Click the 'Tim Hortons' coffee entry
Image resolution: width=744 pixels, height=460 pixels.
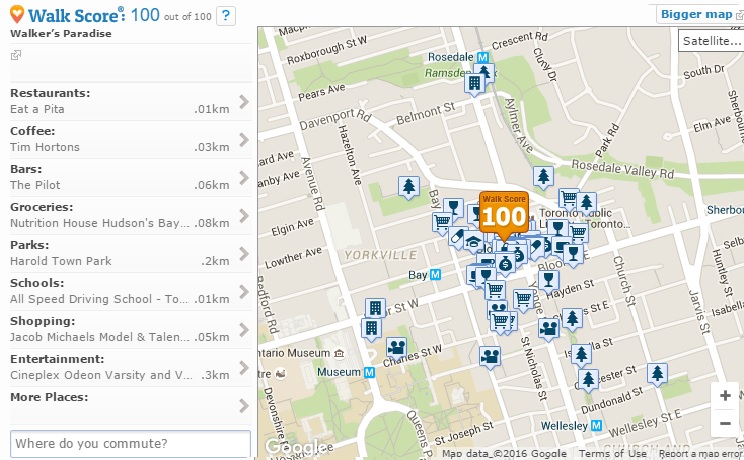pos(45,147)
